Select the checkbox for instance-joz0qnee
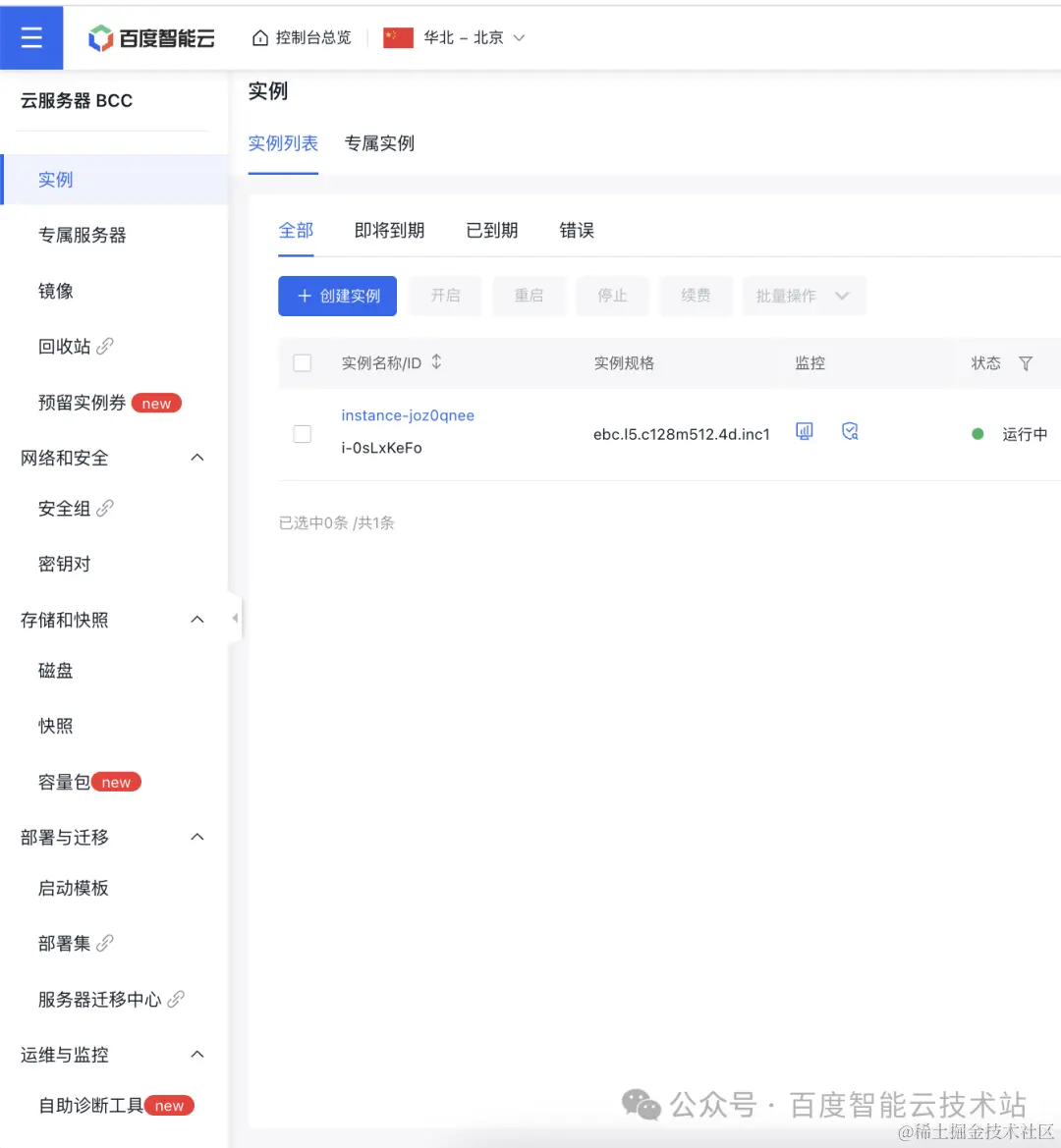The image size is (1061, 1148). pos(302,433)
